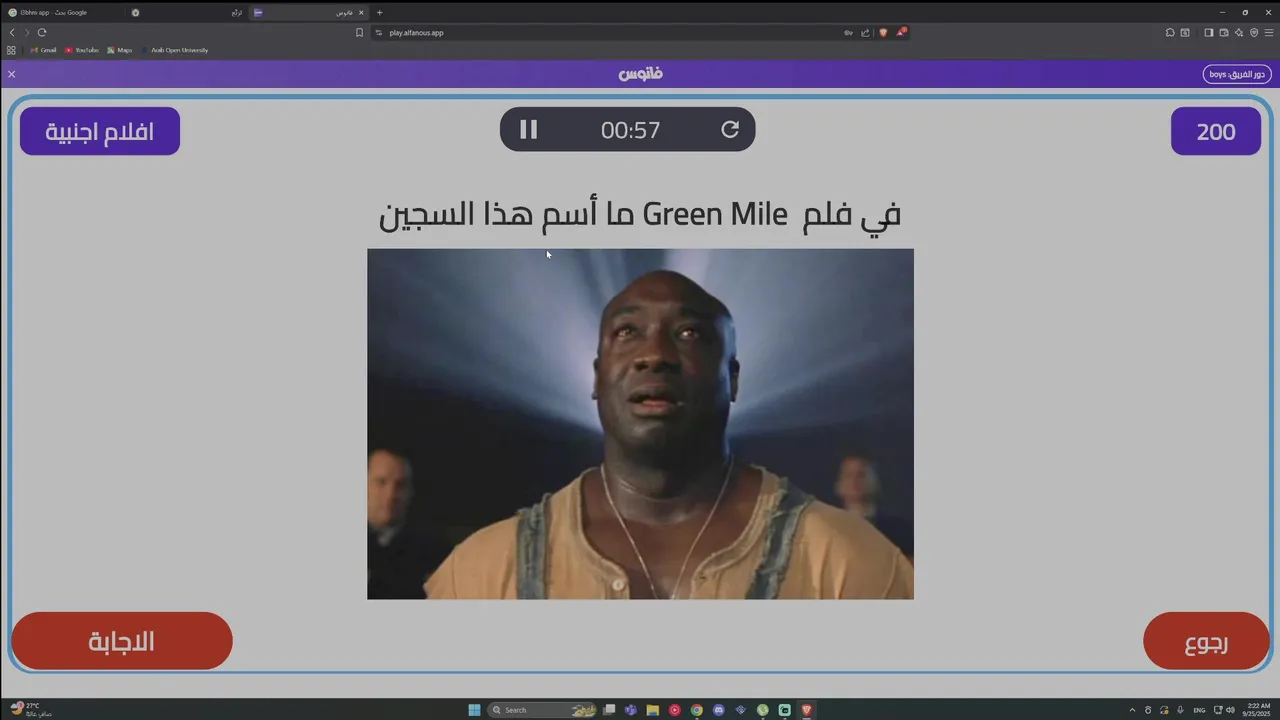Open the browser hamburger menu
The height and width of the screenshot is (720, 1280).
(1270, 32)
